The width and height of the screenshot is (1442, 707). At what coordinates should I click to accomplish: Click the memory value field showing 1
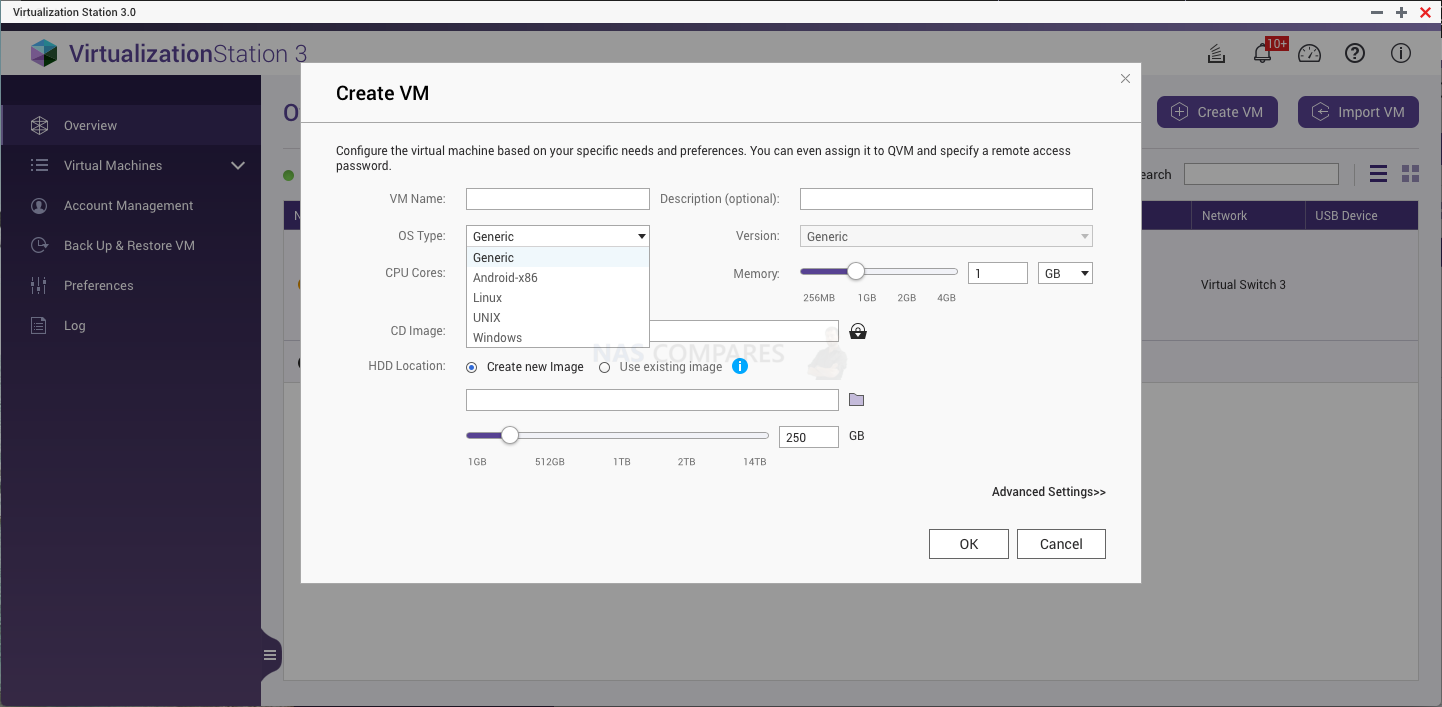point(998,273)
